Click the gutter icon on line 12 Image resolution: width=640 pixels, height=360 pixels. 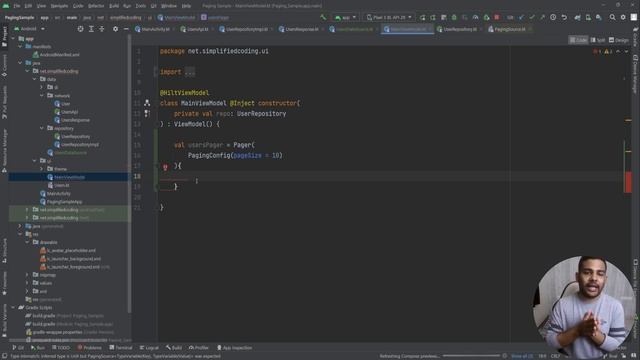pyautogui.click(x=147, y=113)
